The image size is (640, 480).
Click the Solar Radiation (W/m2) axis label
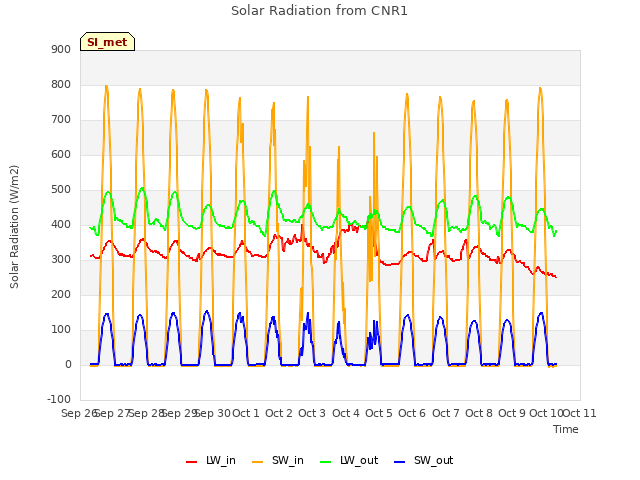(x=14, y=227)
